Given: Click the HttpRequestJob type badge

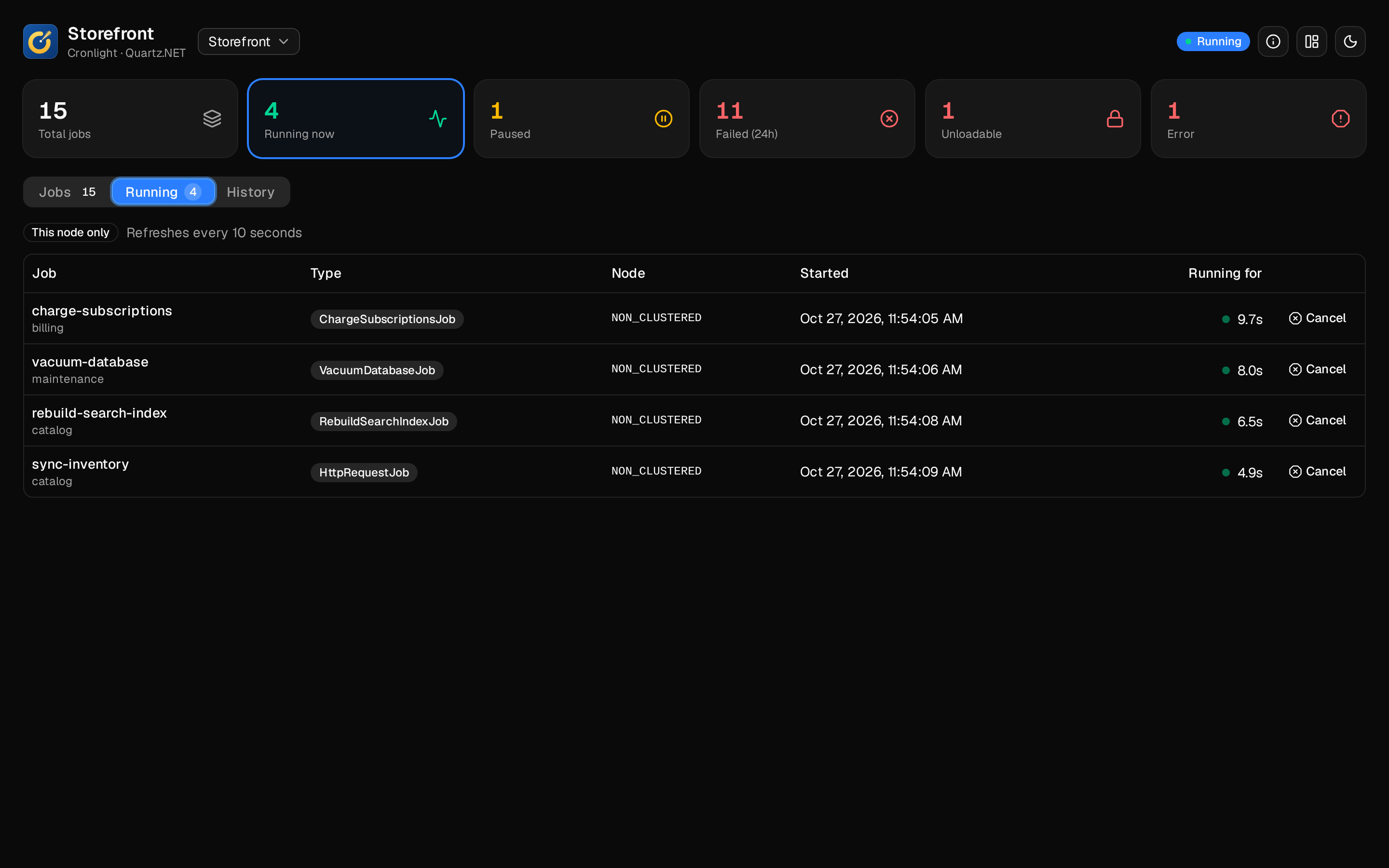Looking at the screenshot, I should click(364, 473).
